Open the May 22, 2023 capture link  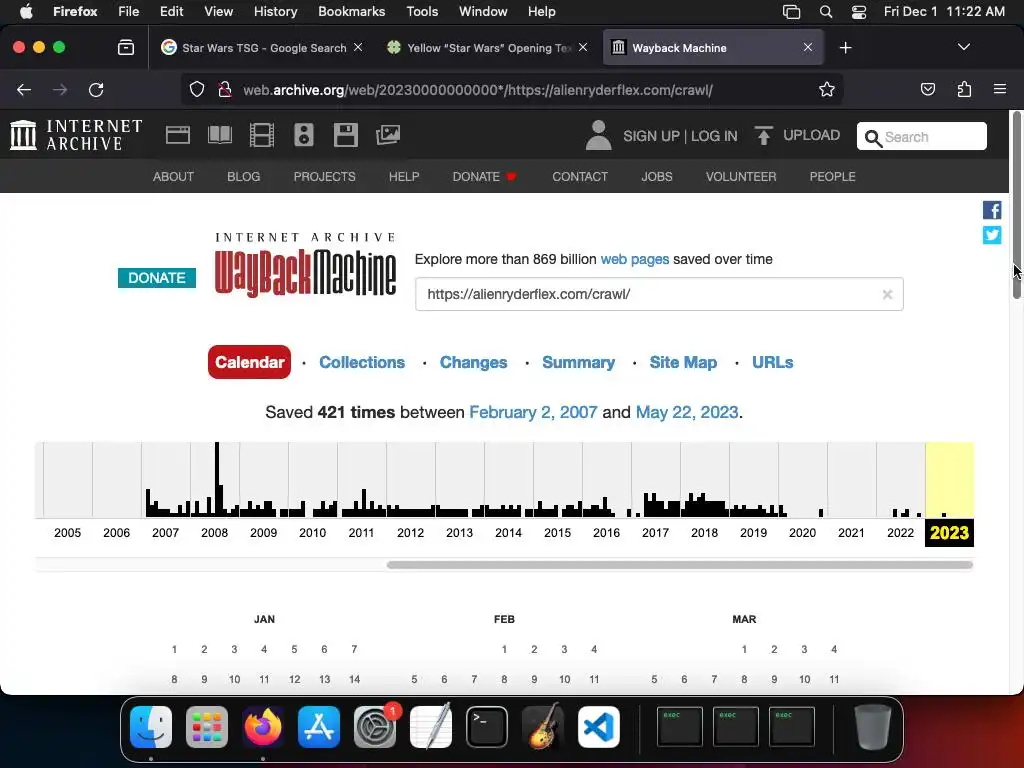click(687, 412)
